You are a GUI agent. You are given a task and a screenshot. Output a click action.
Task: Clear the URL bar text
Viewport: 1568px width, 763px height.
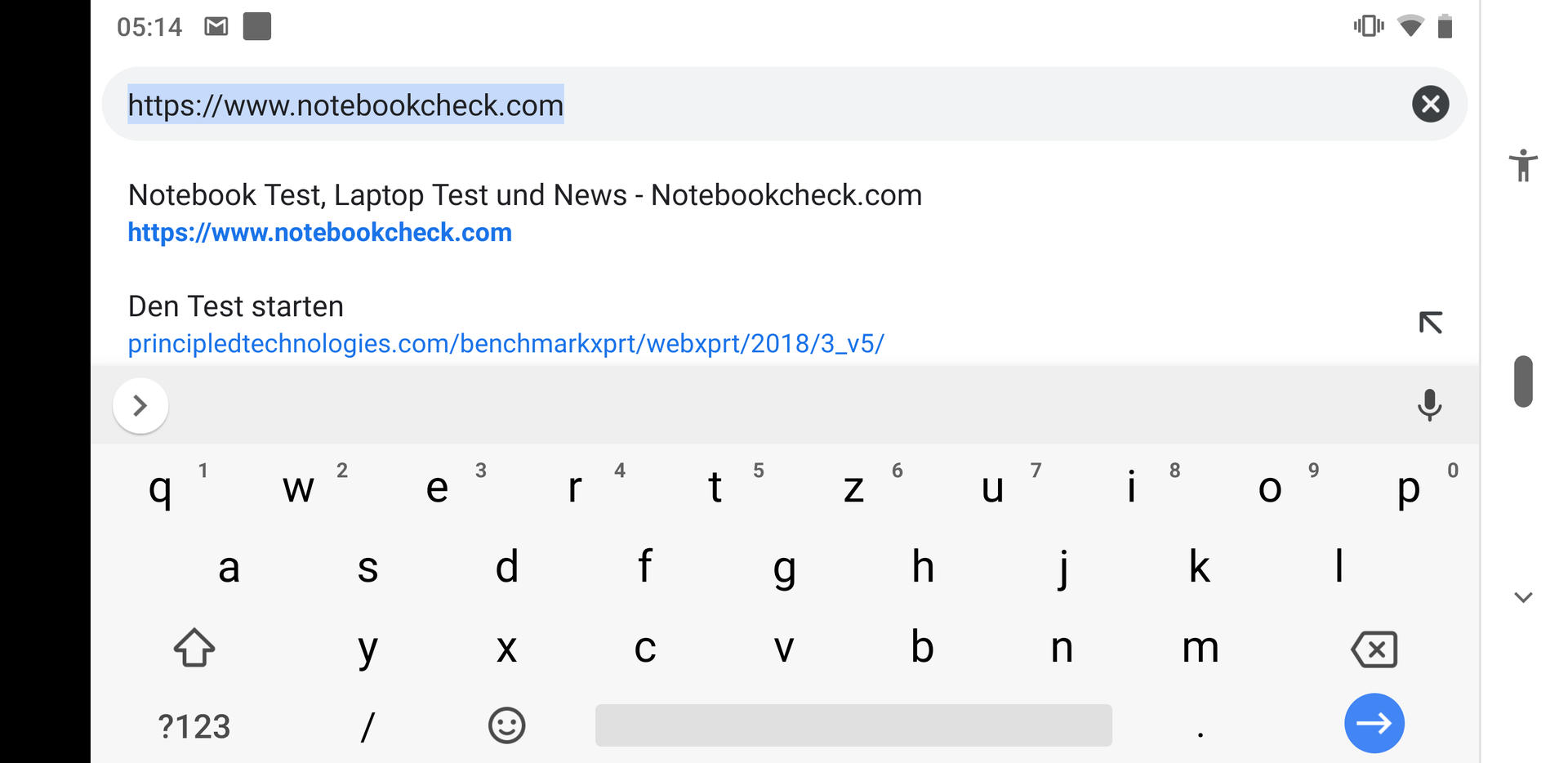point(1430,105)
